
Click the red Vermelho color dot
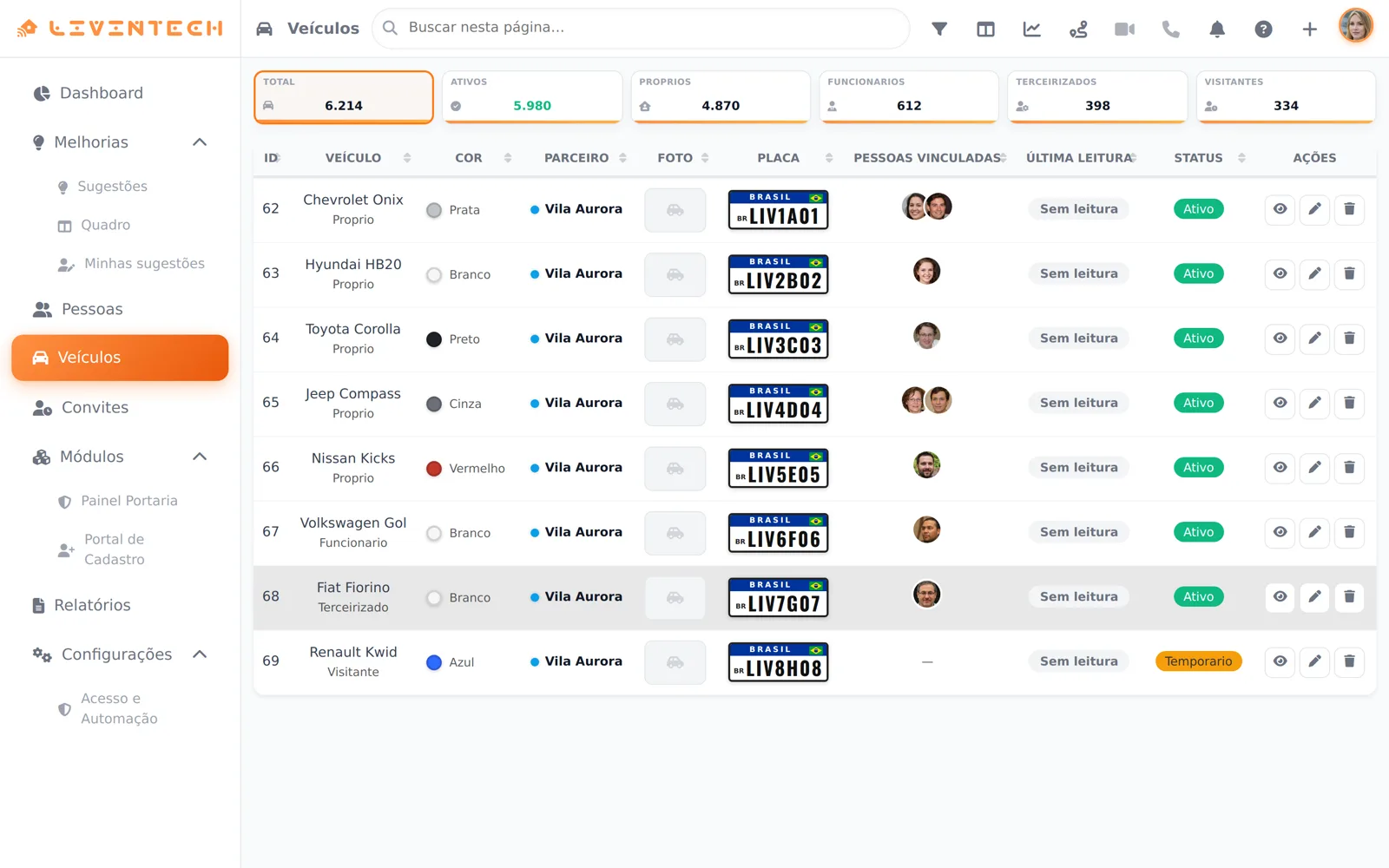pos(434,469)
